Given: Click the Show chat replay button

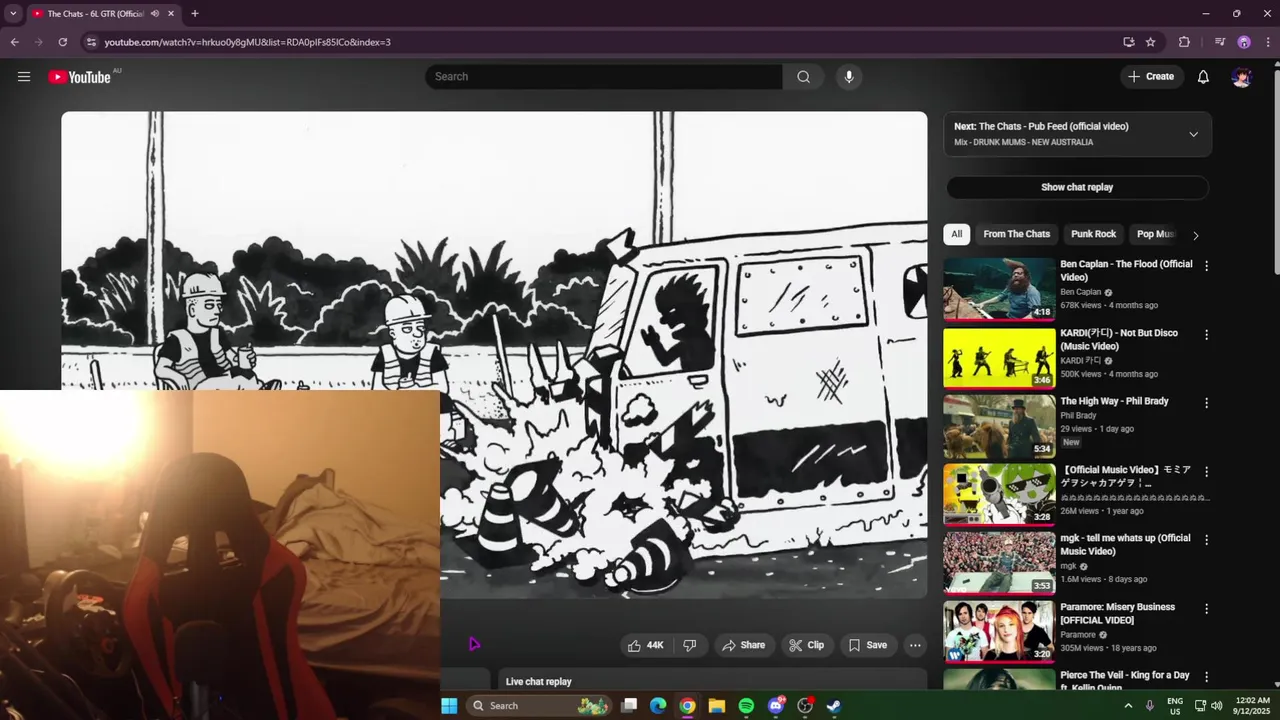Looking at the screenshot, I should (x=1077, y=187).
